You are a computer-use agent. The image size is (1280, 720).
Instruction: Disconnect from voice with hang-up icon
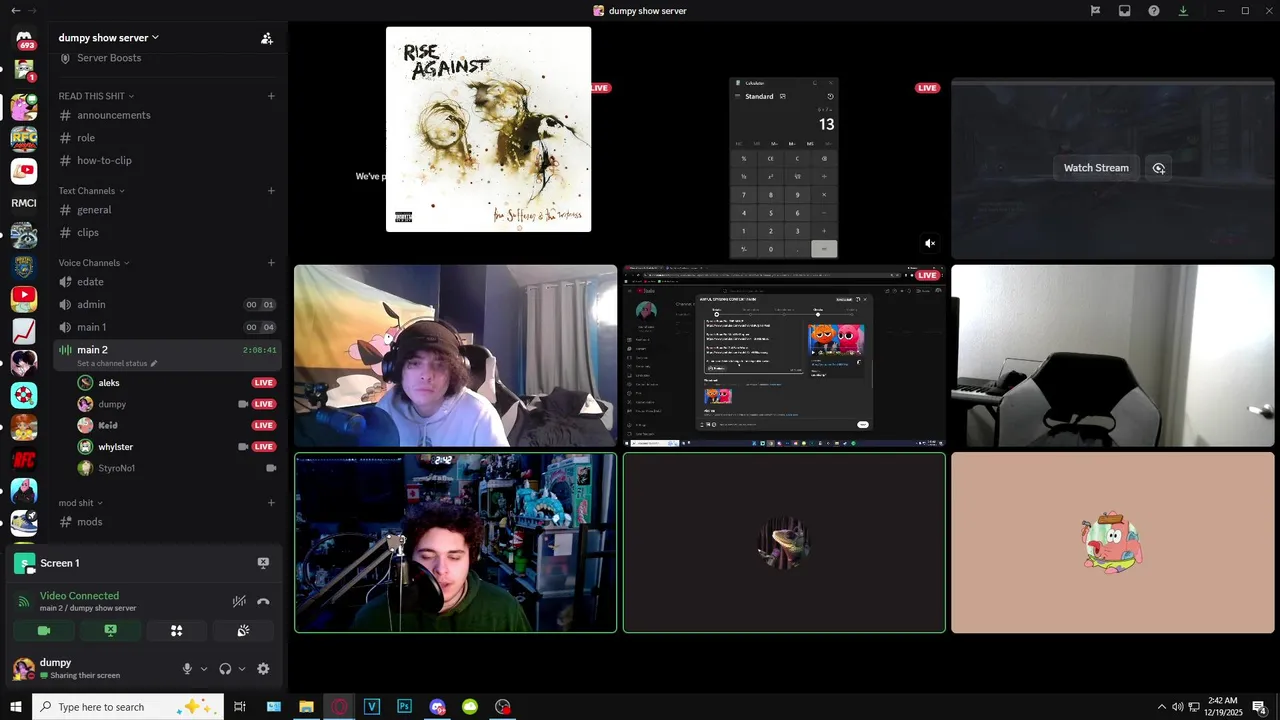pos(263,602)
